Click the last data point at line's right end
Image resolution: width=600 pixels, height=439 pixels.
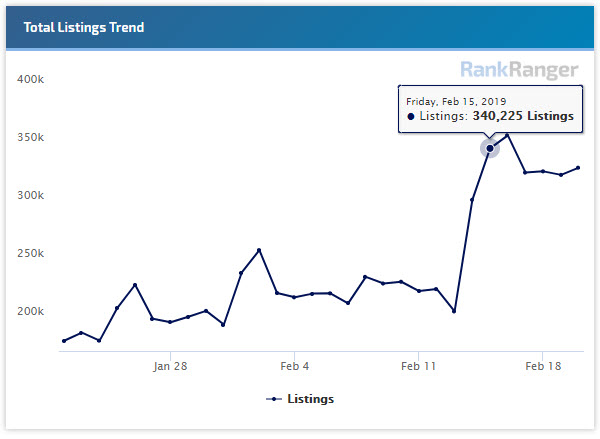[x=578, y=168]
